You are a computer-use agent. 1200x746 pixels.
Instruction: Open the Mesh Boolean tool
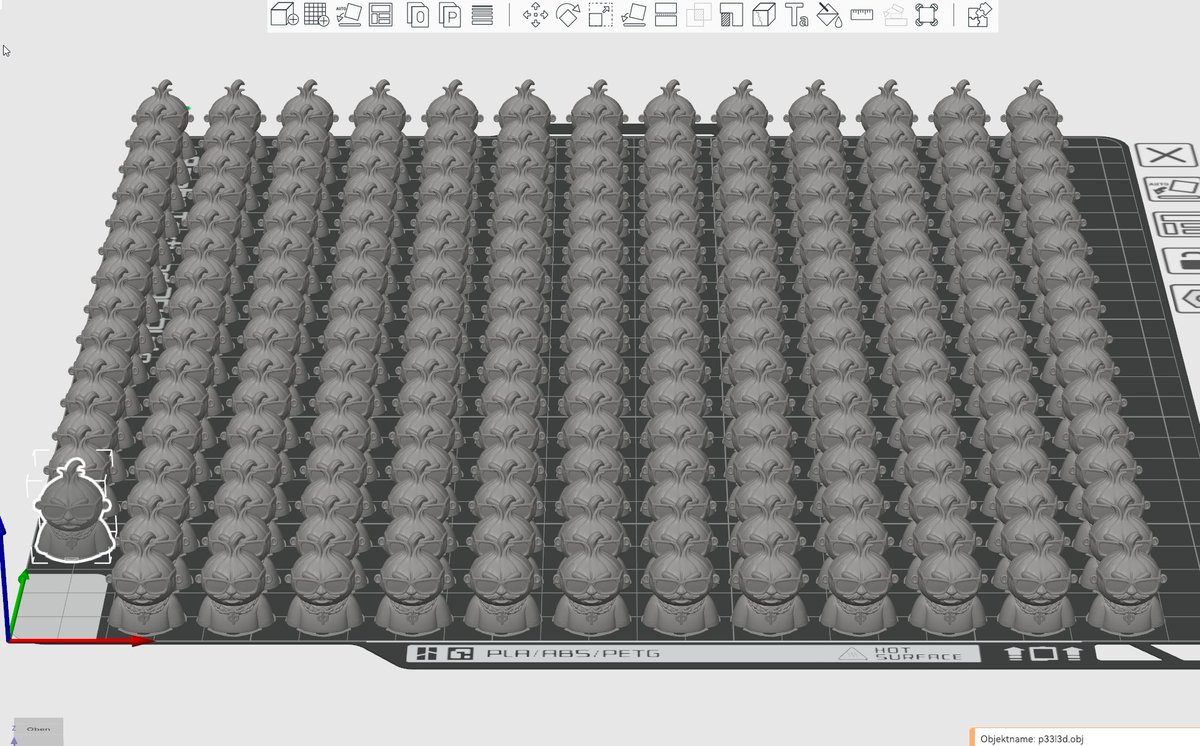(x=699, y=15)
